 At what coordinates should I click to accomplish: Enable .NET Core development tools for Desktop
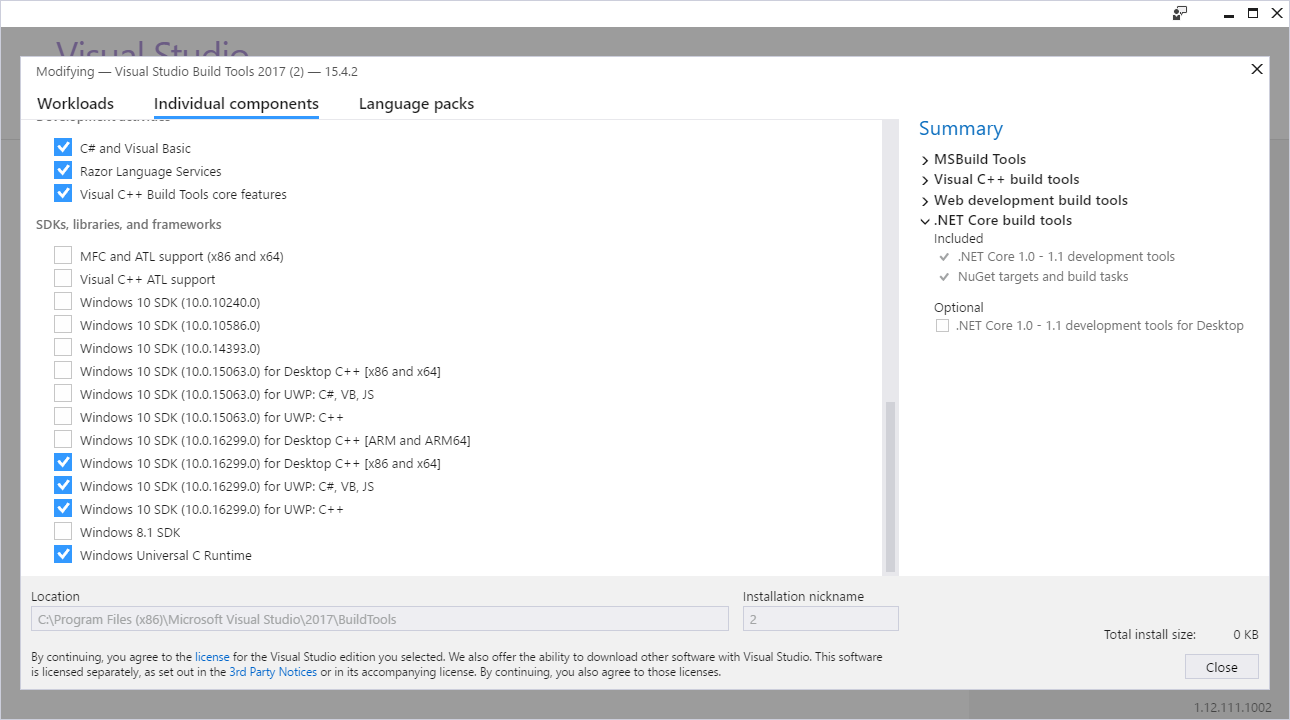[x=941, y=325]
